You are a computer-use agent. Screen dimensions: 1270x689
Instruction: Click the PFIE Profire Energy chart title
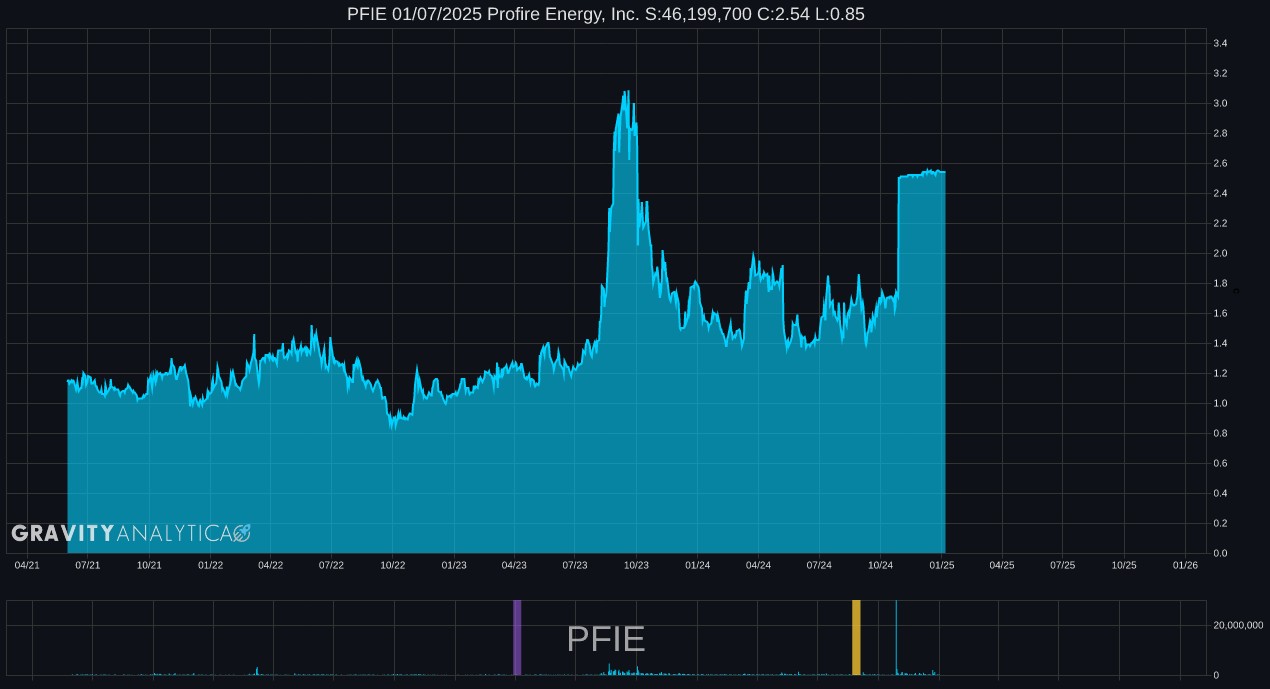click(606, 14)
